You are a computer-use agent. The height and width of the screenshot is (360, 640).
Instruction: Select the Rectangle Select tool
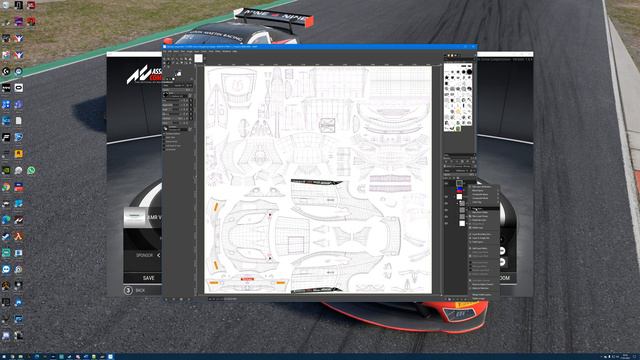pos(168,59)
